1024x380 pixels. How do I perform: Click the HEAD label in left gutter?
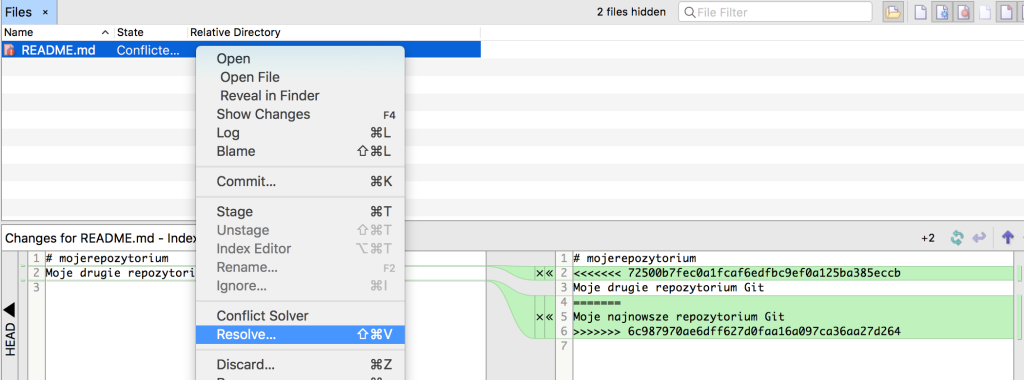coord(10,339)
